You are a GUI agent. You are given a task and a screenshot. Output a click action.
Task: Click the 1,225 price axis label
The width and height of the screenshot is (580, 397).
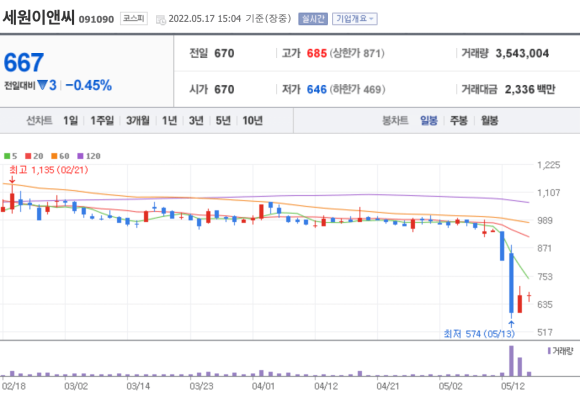(x=549, y=165)
